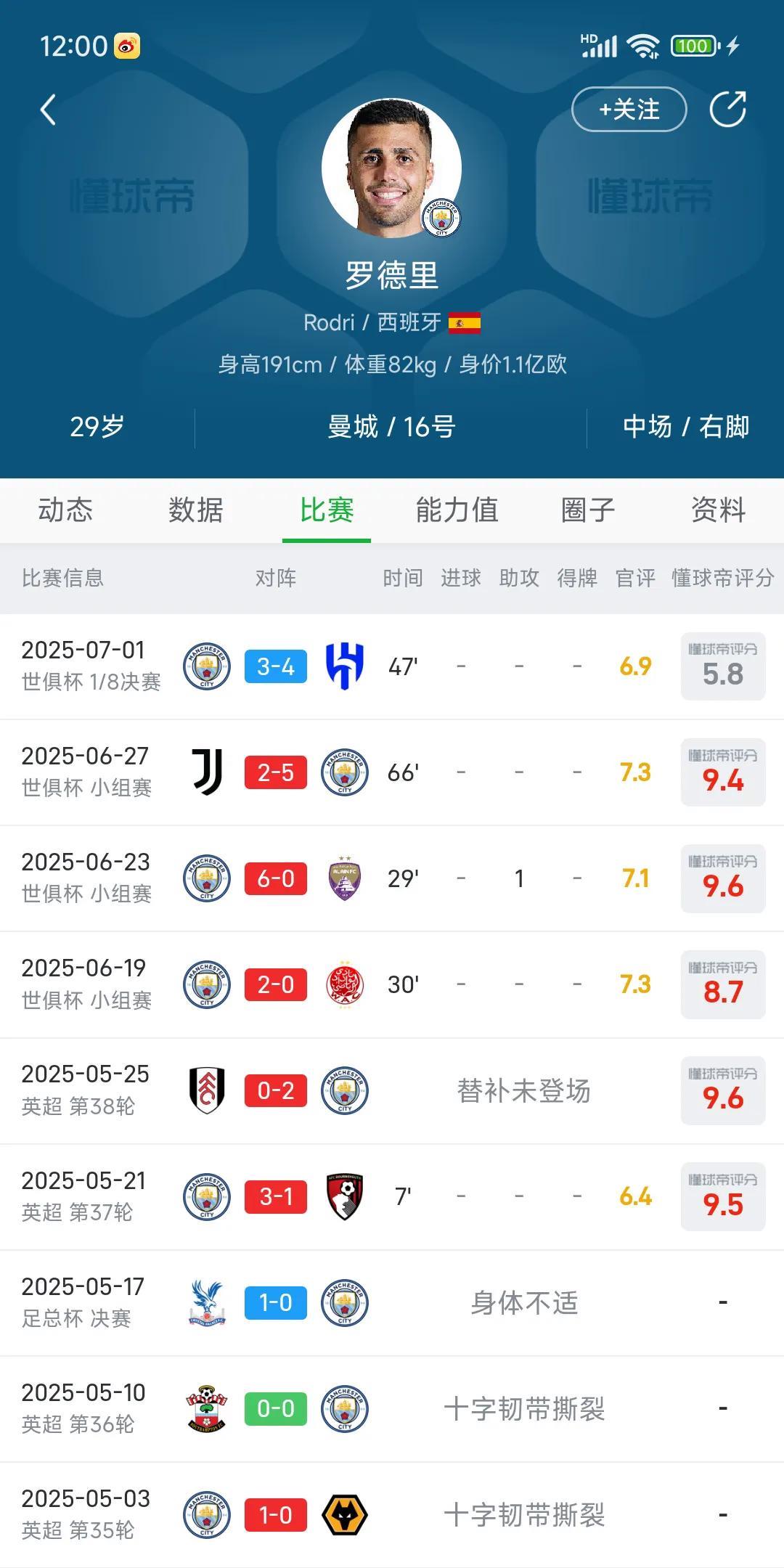This screenshot has width=784, height=1568.
Task: Tap the Bournemouth club crest
Action: [345, 1196]
